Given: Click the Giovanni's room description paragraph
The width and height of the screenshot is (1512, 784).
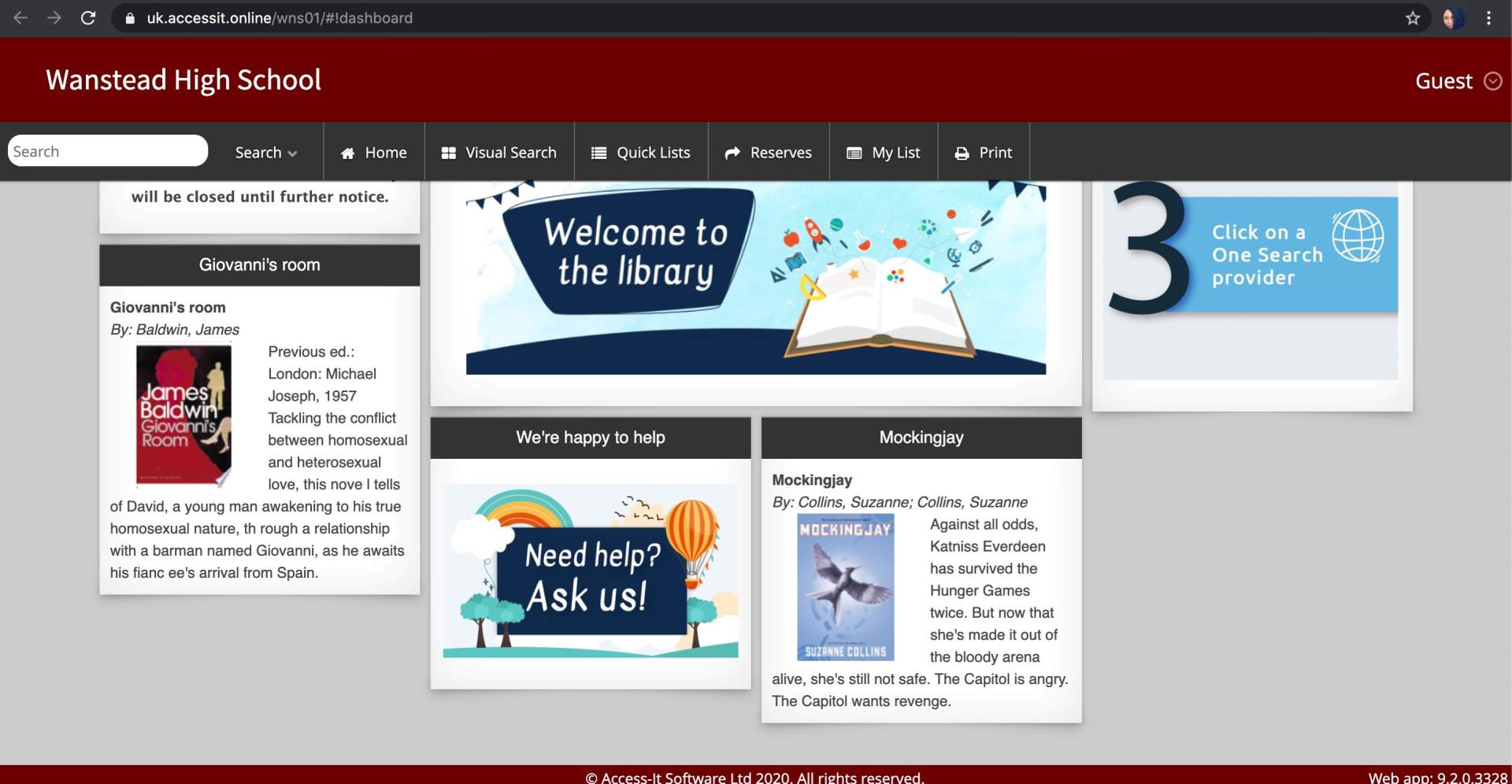Looking at the screenshot, I should click(x=259, y=462).
